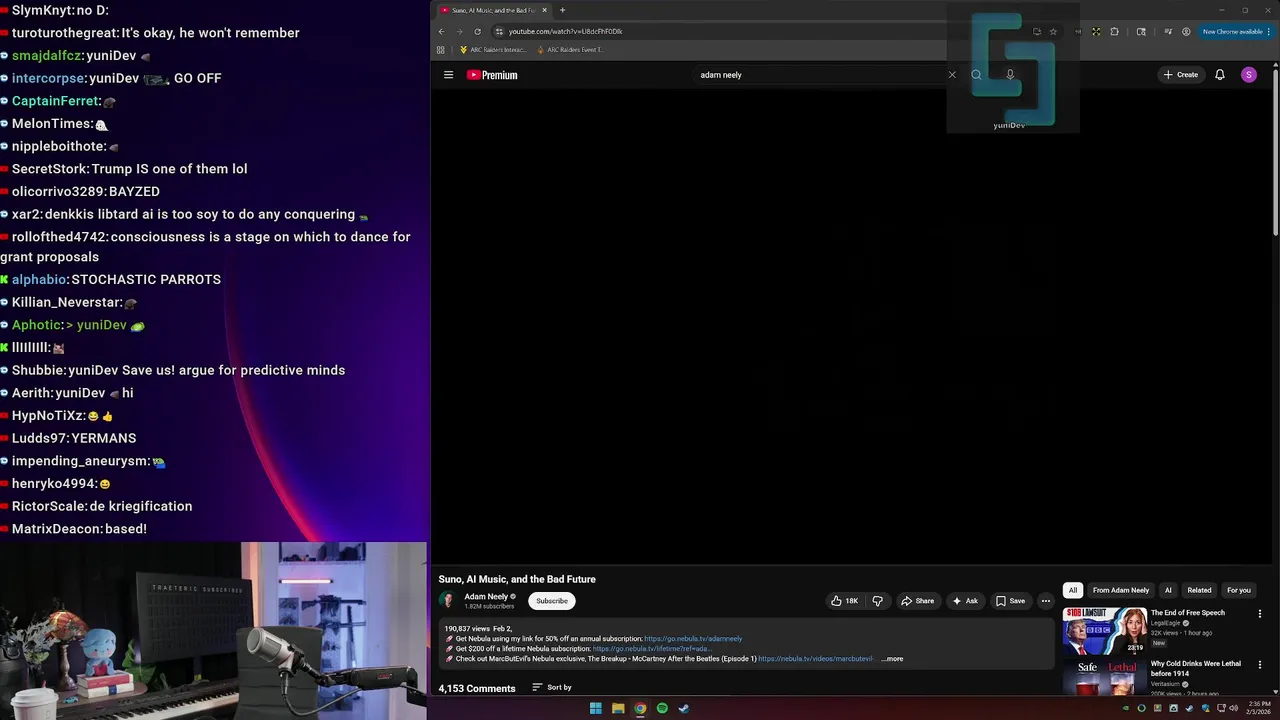1280x720 pixels.
Task: Open a new Chrome tab
Action: pyautogui.click(x=562, y=10)
